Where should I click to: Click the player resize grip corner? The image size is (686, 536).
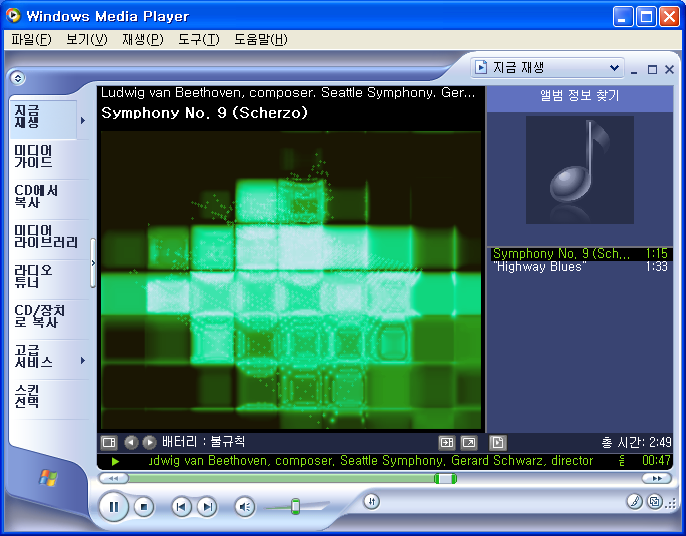pos(671,504)
